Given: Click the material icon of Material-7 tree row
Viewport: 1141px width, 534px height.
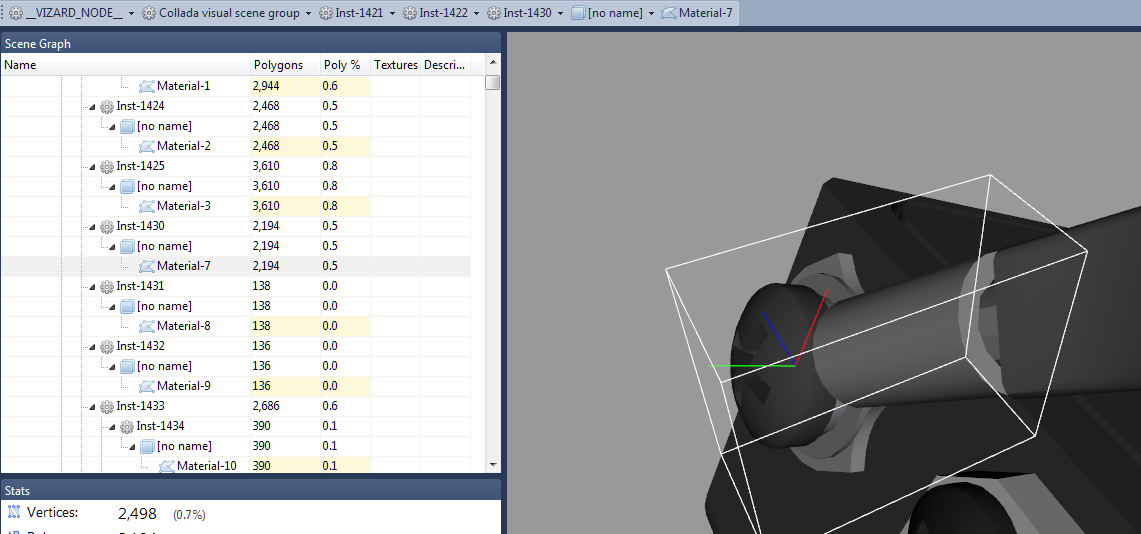Looking at the screenshot, I should pyautogui.click(x=147, y=266).
